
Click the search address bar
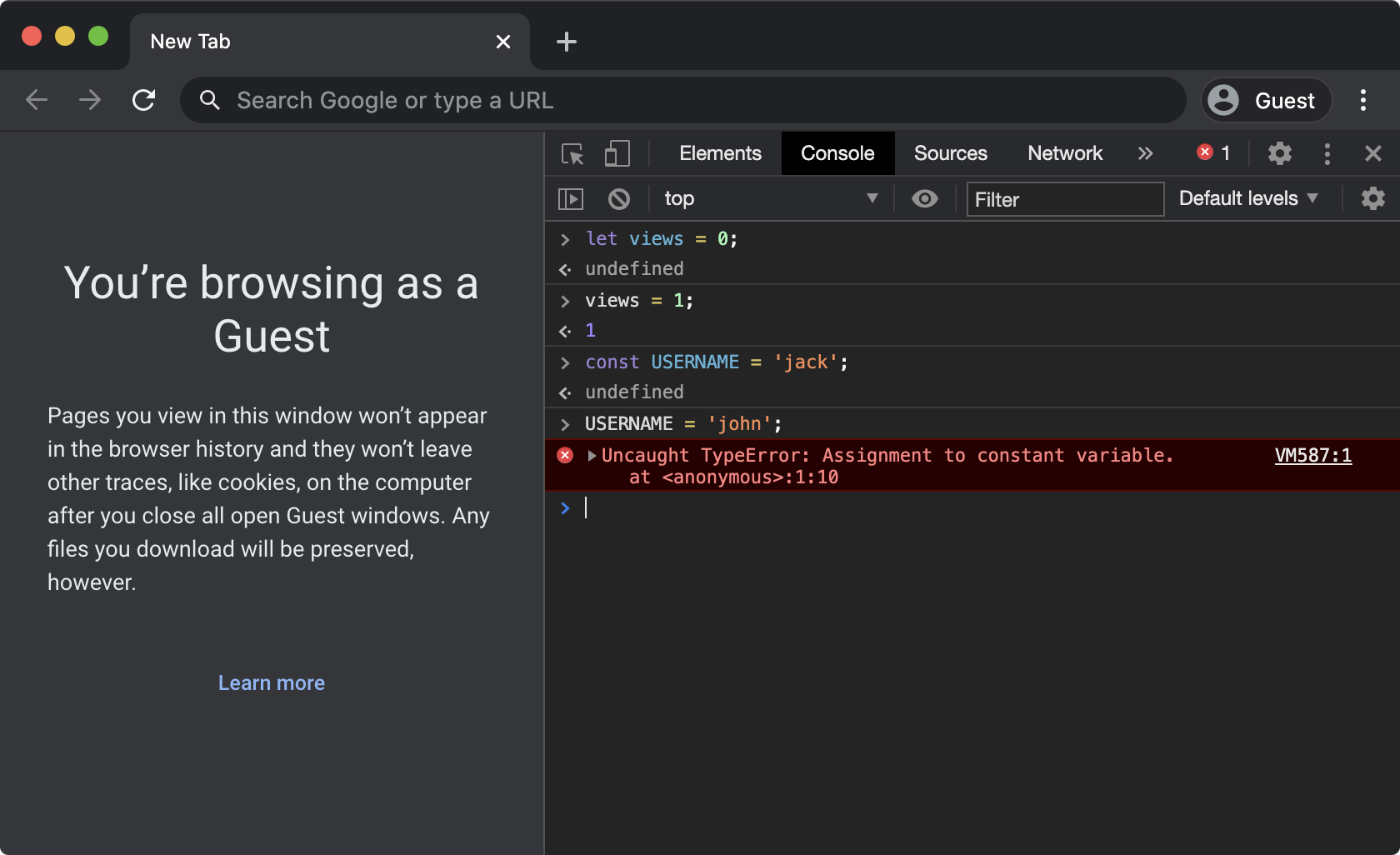click(683, 100)
